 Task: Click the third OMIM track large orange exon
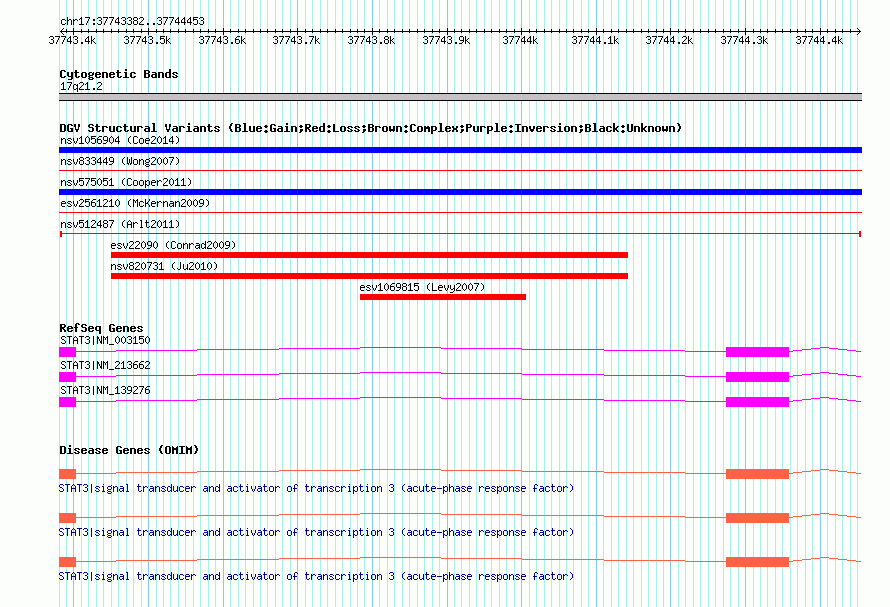[x=757, y=562]
